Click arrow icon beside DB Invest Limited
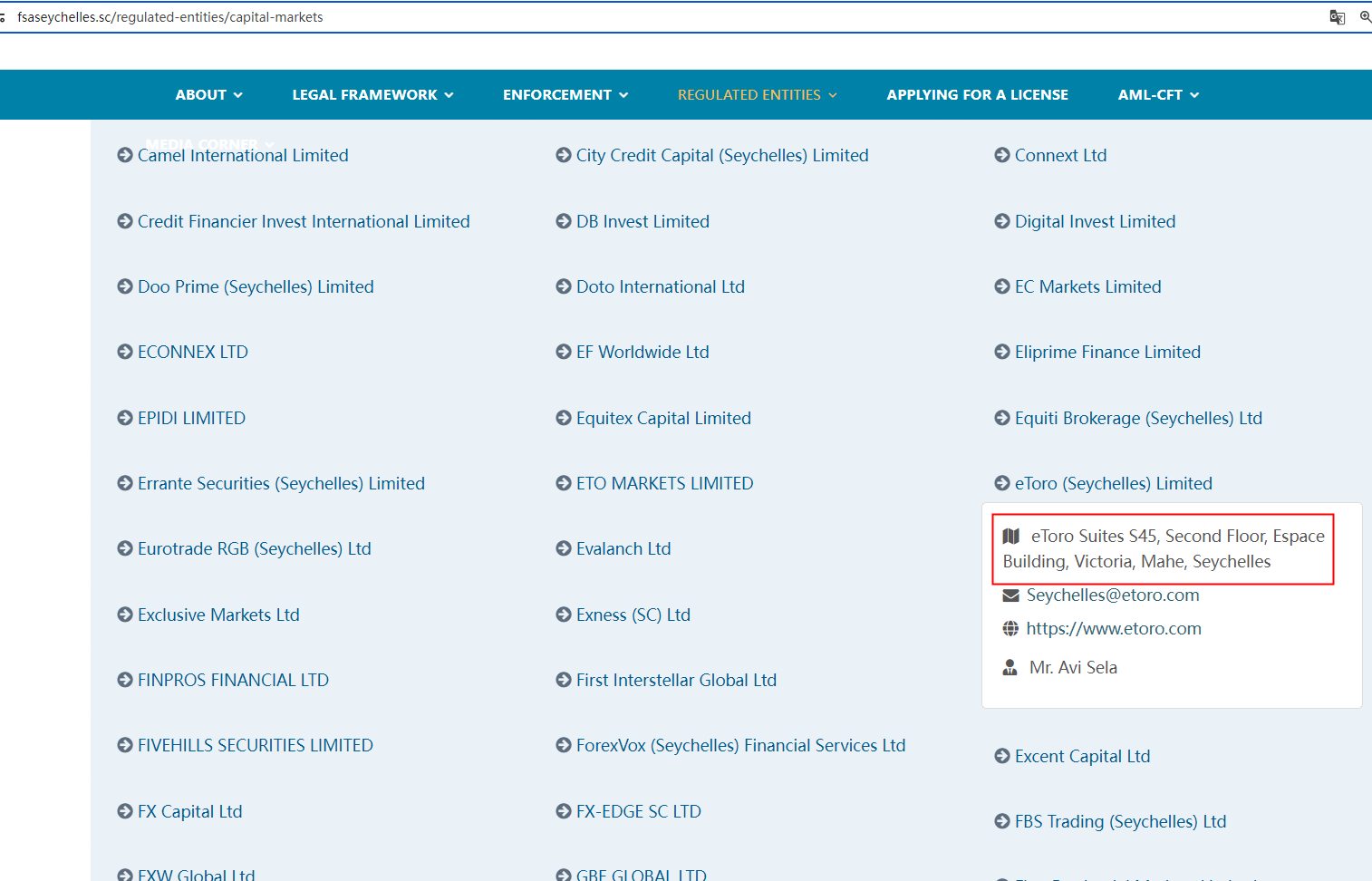This screenshot has width=1372, height=881. point(564,221)
